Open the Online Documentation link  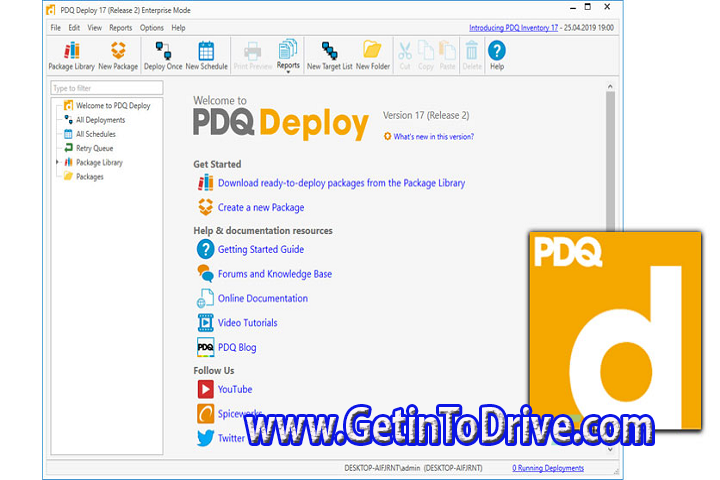click(263, 298)
